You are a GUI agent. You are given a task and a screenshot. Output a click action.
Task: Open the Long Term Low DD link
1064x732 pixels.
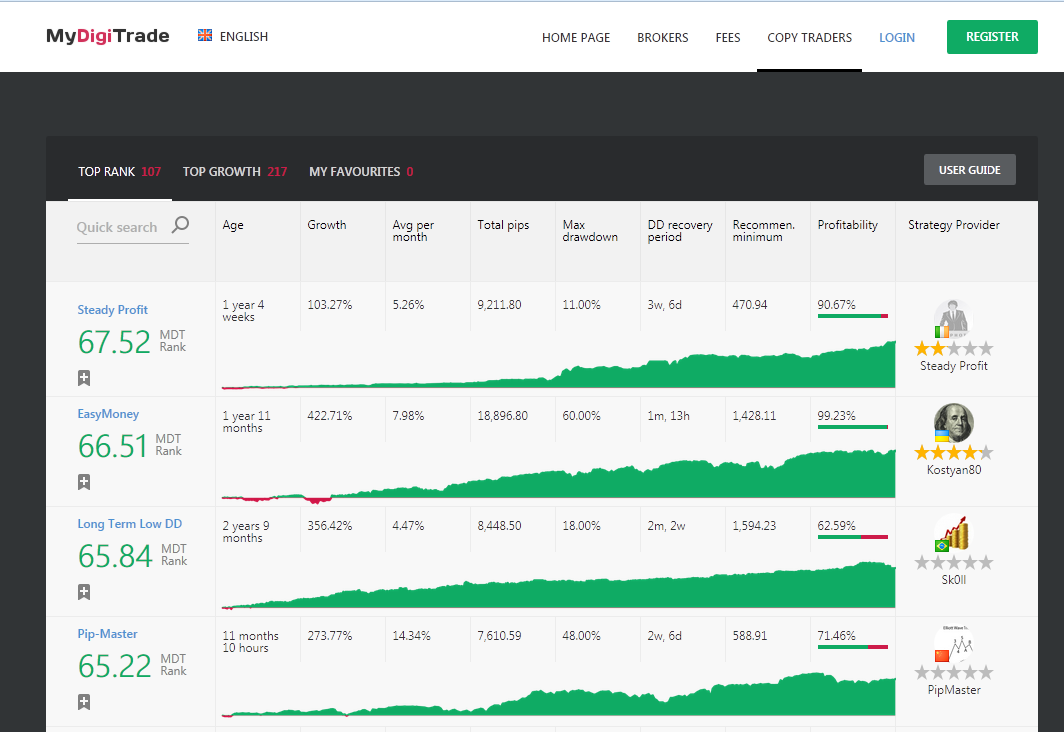(x=130, y=524)
